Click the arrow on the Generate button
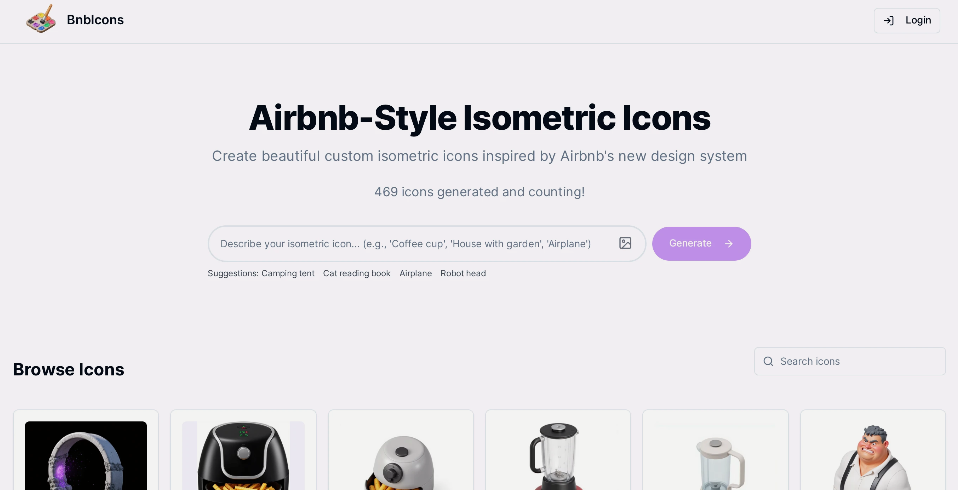This screenshot has height=490, width=958. point(728,243)
